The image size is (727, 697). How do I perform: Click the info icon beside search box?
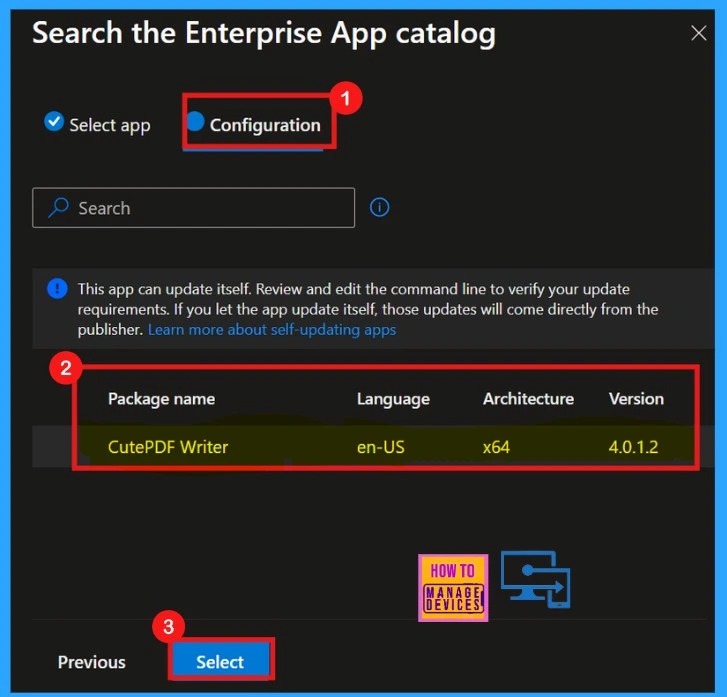[x=379, y=207]
